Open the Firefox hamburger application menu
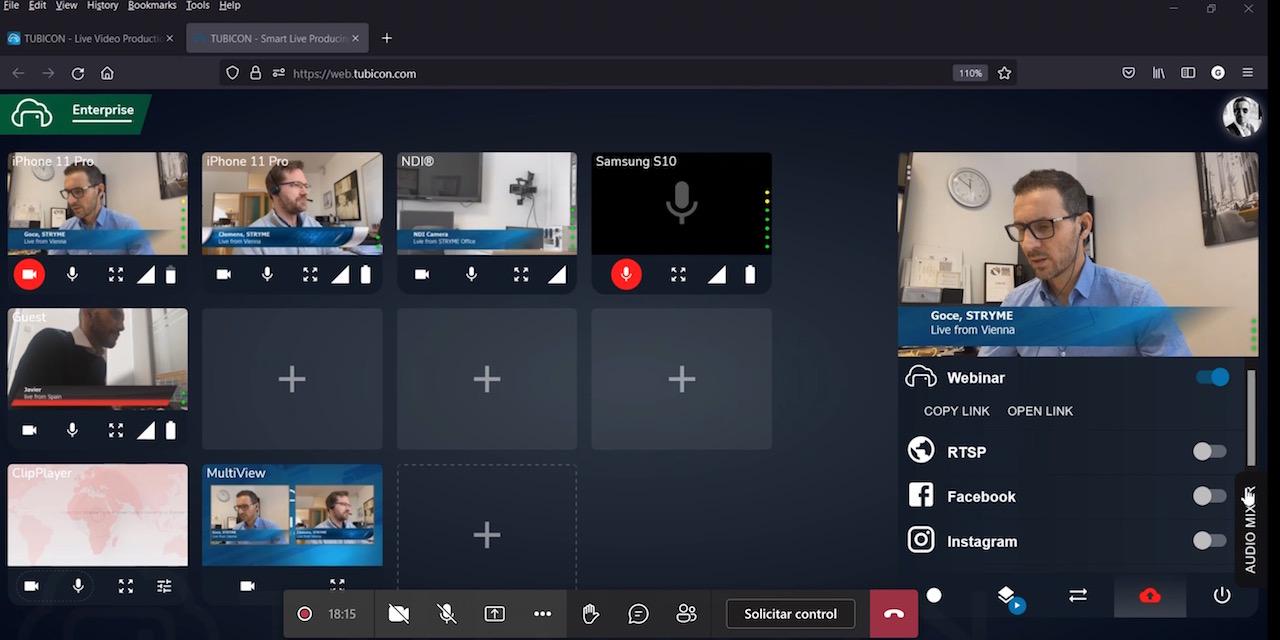Viewport: 1280px width, 640px height. [1247, 73]
